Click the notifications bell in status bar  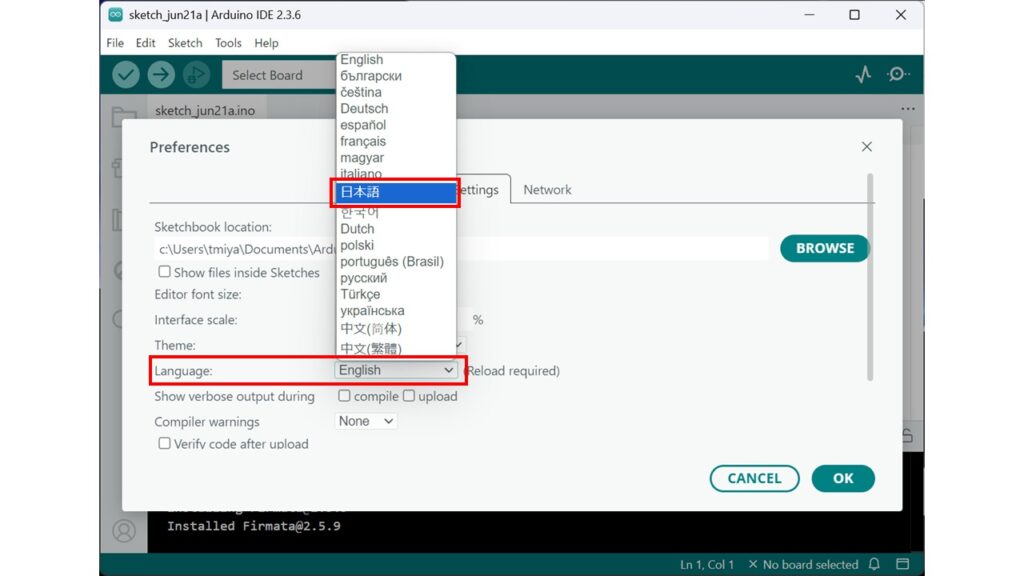click(874, 564)
